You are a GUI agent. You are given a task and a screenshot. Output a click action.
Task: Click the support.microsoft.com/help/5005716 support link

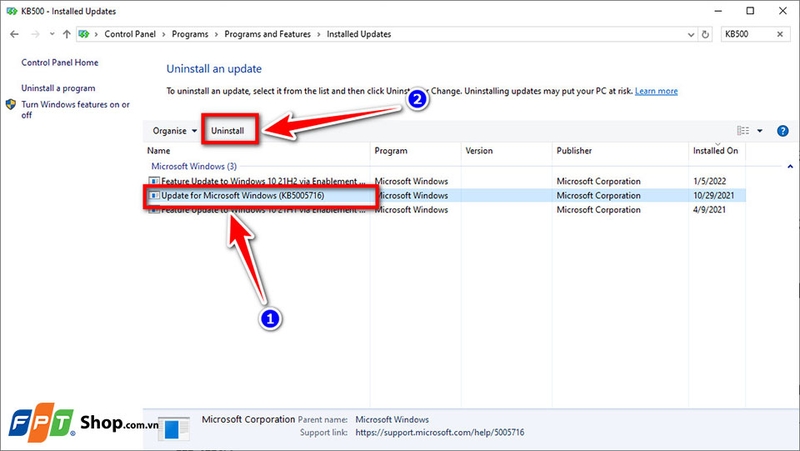pos(440,433)
